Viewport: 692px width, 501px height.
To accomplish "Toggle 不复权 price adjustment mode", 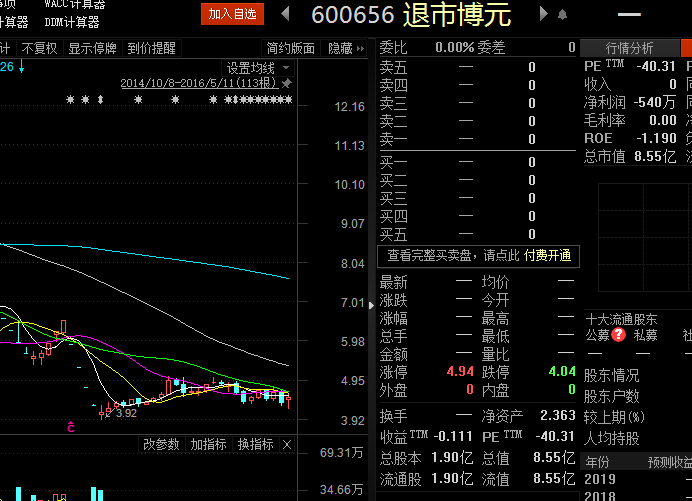I will tap(39, 48).
